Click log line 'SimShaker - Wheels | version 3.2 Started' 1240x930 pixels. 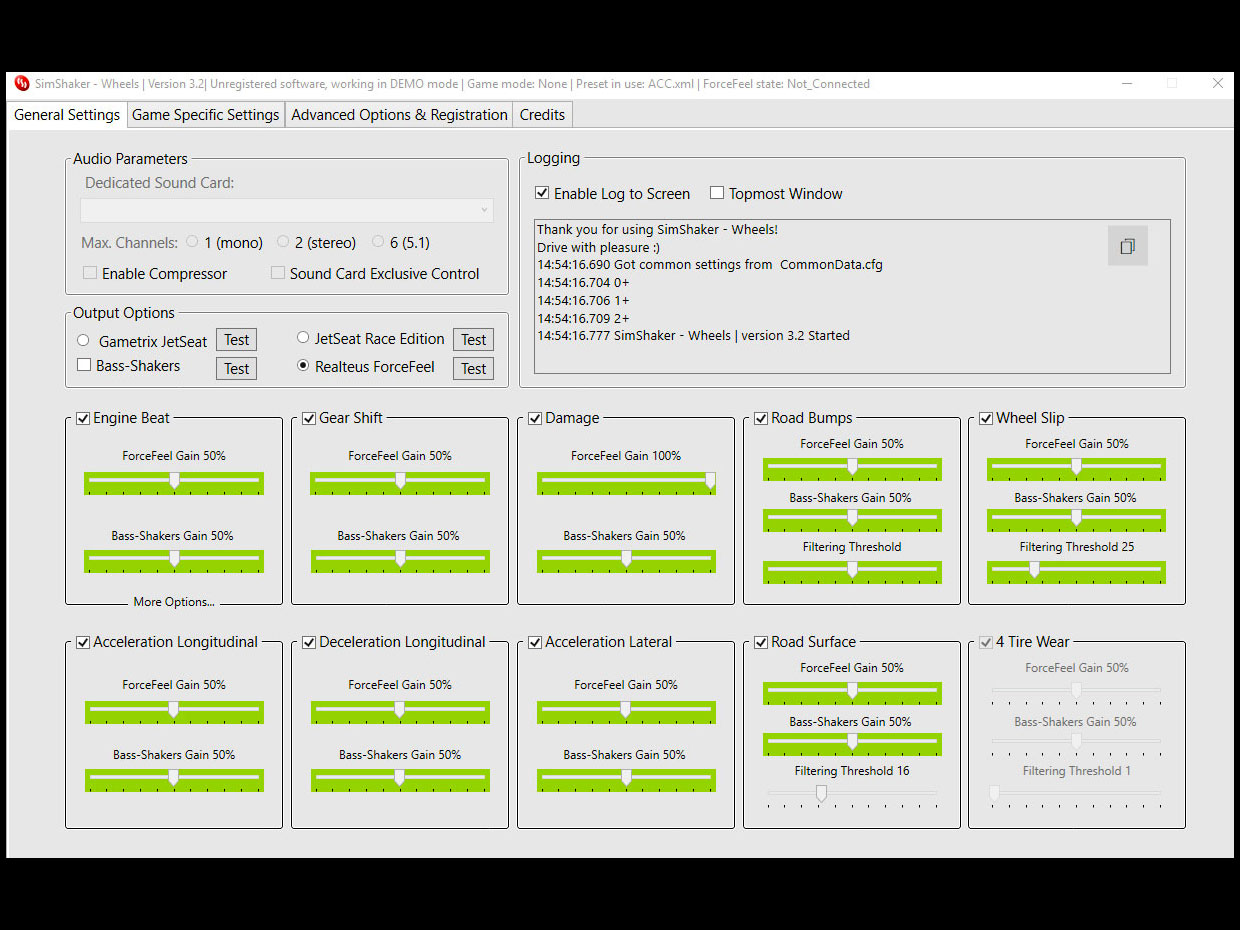coord(693,336)
